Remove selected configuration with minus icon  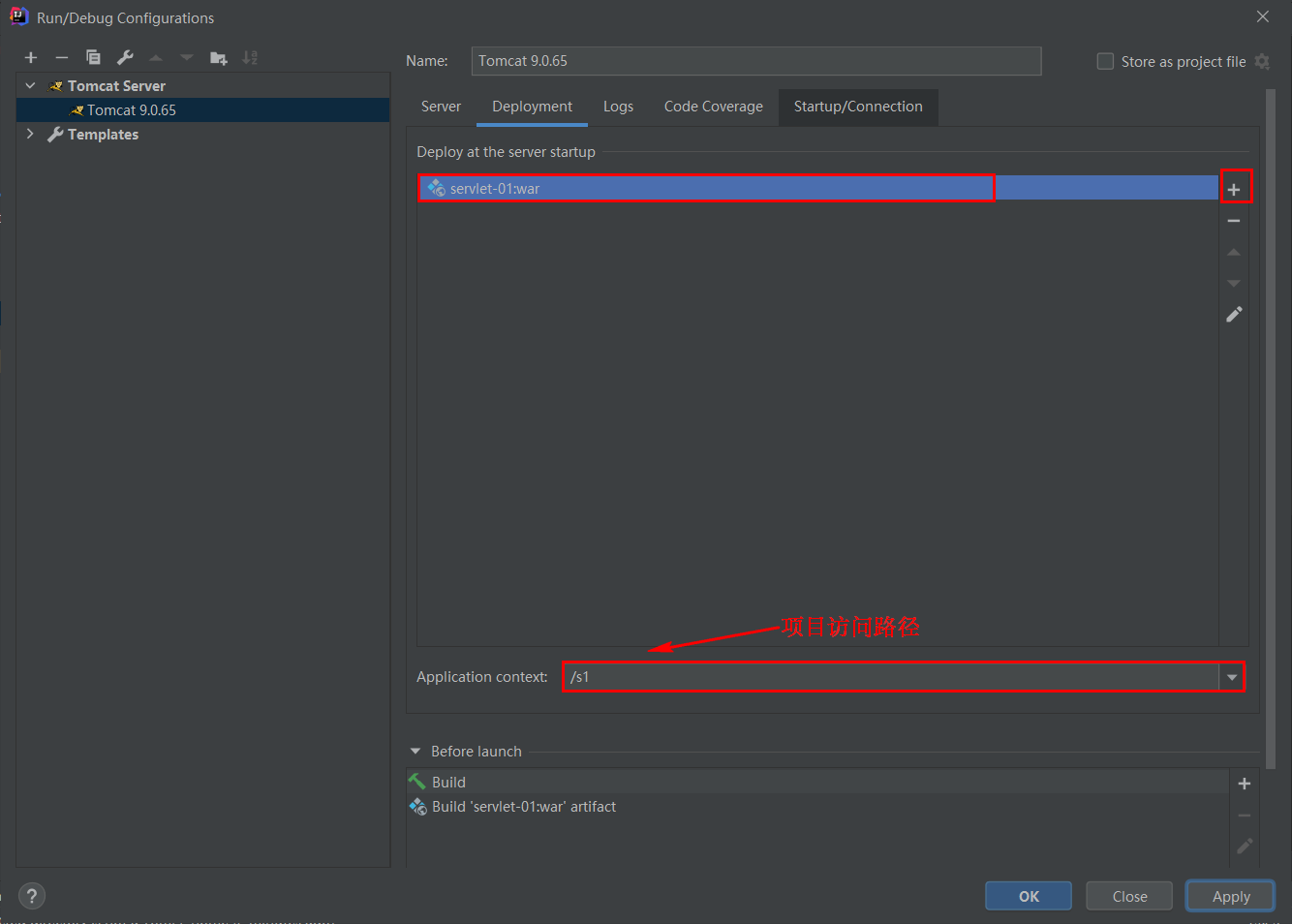tap(62, 58)
